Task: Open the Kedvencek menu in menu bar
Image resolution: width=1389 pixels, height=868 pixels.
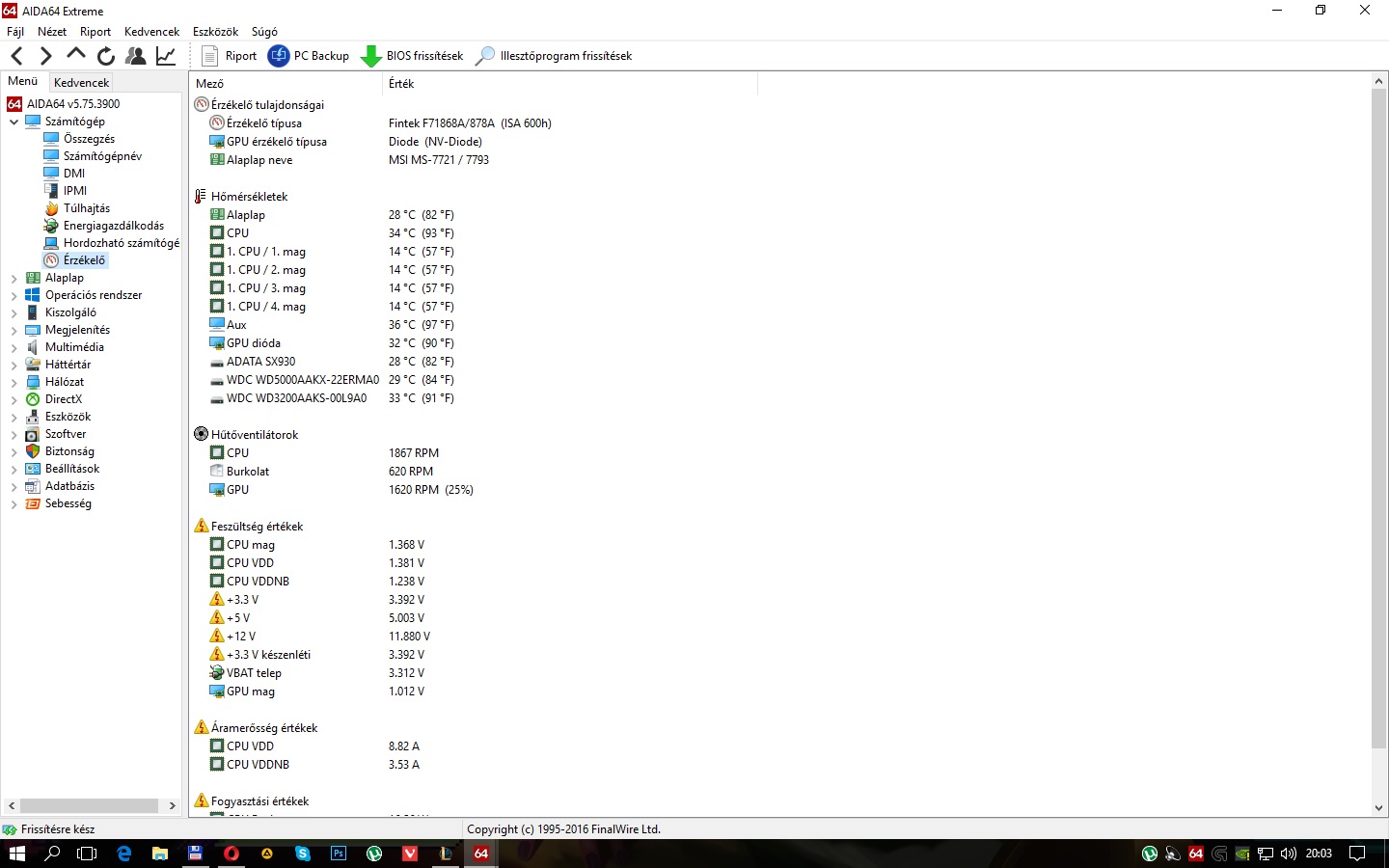Action: [151, 32]
